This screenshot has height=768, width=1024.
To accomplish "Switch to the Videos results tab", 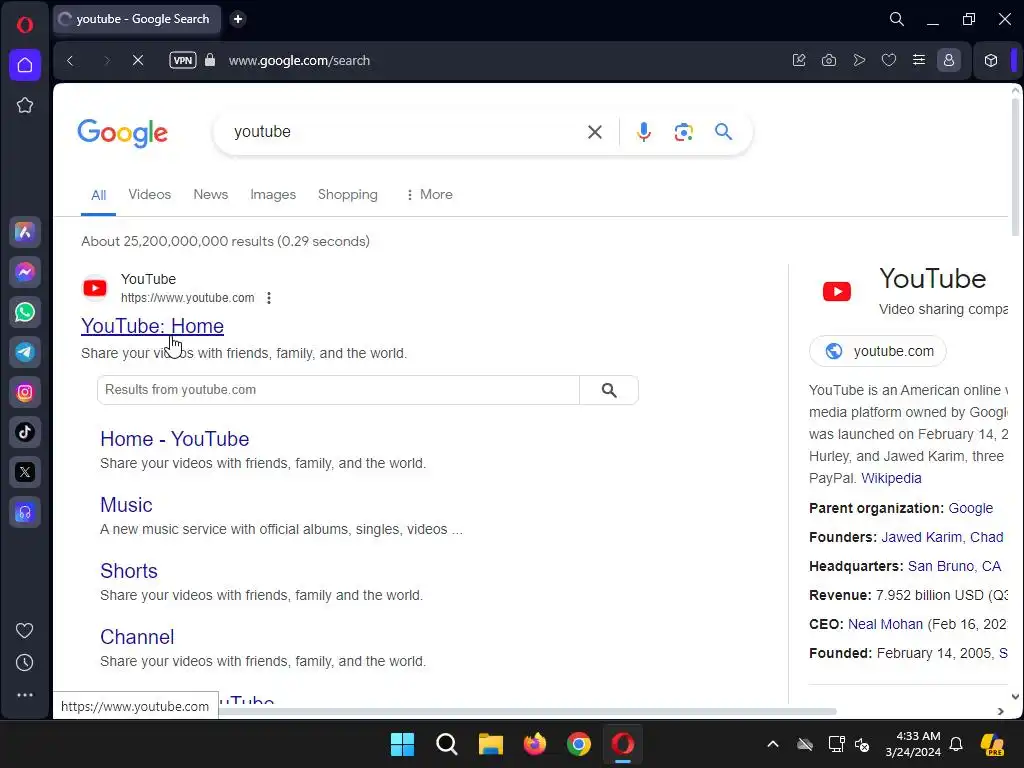I will tap(150, 195).
